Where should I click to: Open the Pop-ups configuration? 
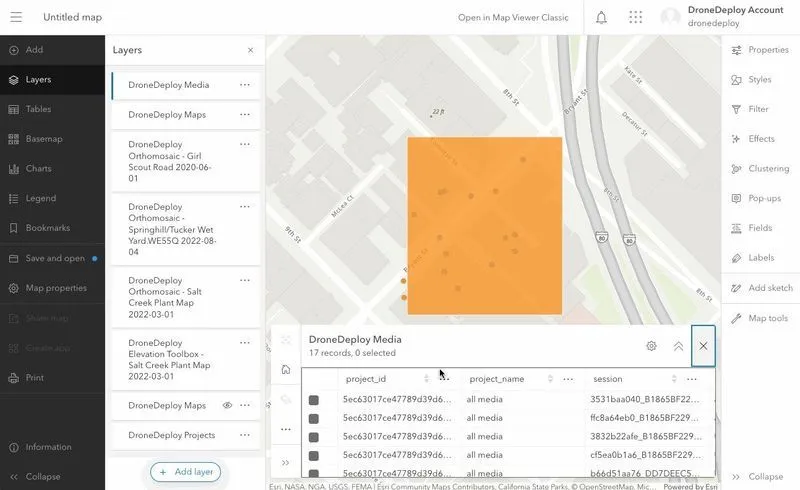pos(756,198)
